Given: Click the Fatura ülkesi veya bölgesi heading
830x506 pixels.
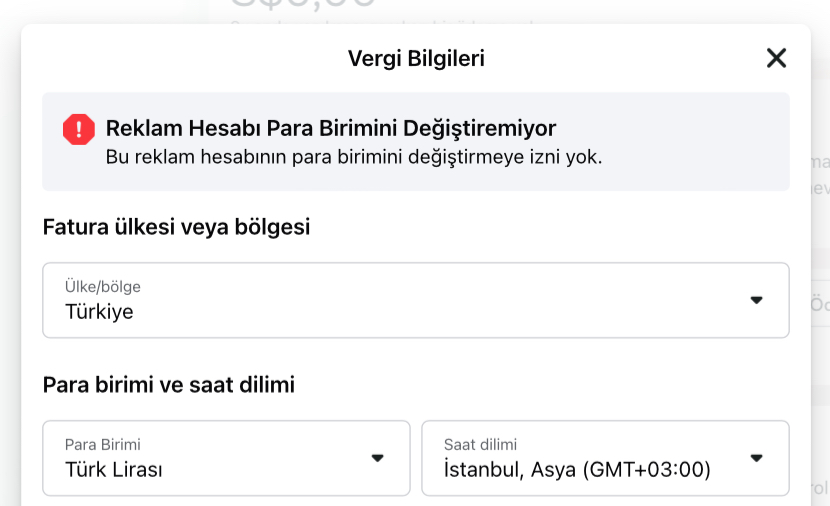Looking at the screenshot, I should tap(176, 227).
